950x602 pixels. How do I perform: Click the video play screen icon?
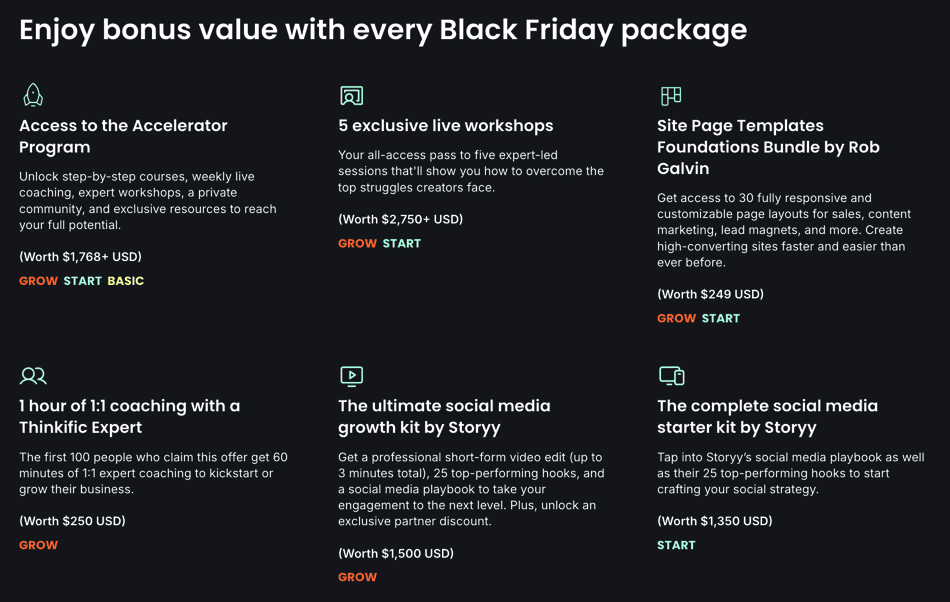coord(351,376)
